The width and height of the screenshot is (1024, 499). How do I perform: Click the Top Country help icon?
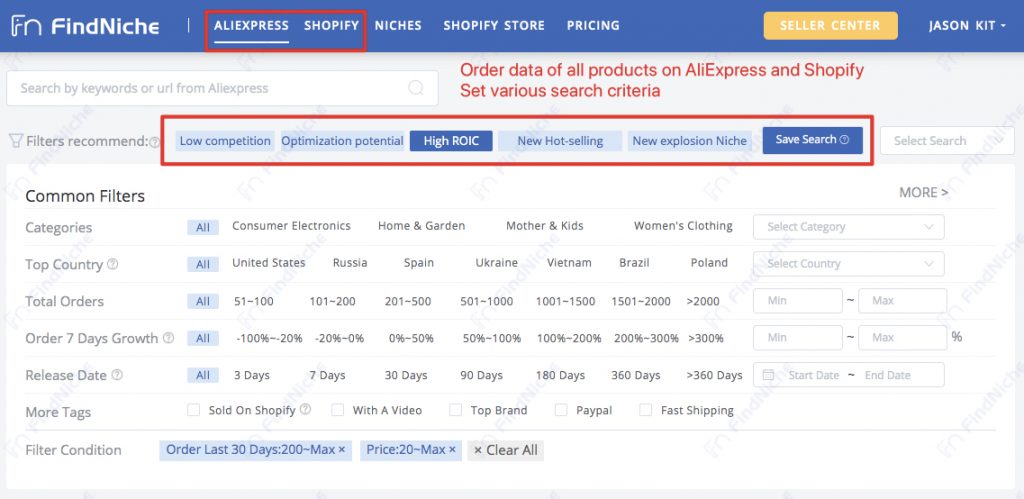[112, 264]
